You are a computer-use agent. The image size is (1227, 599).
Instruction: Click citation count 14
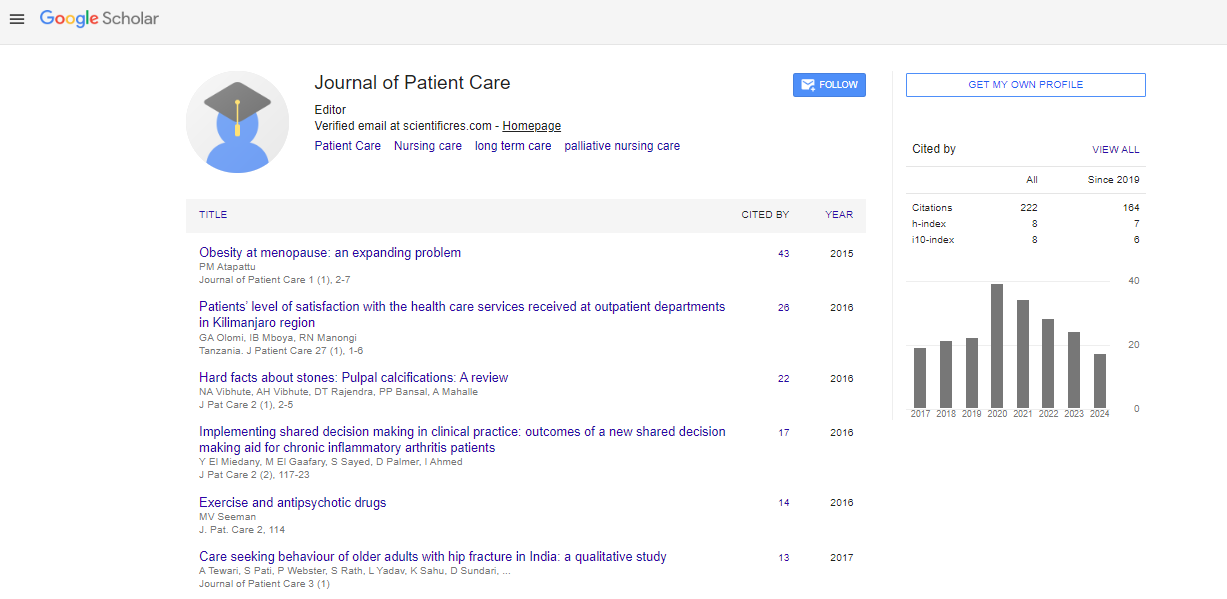click(x=783, y=503)
